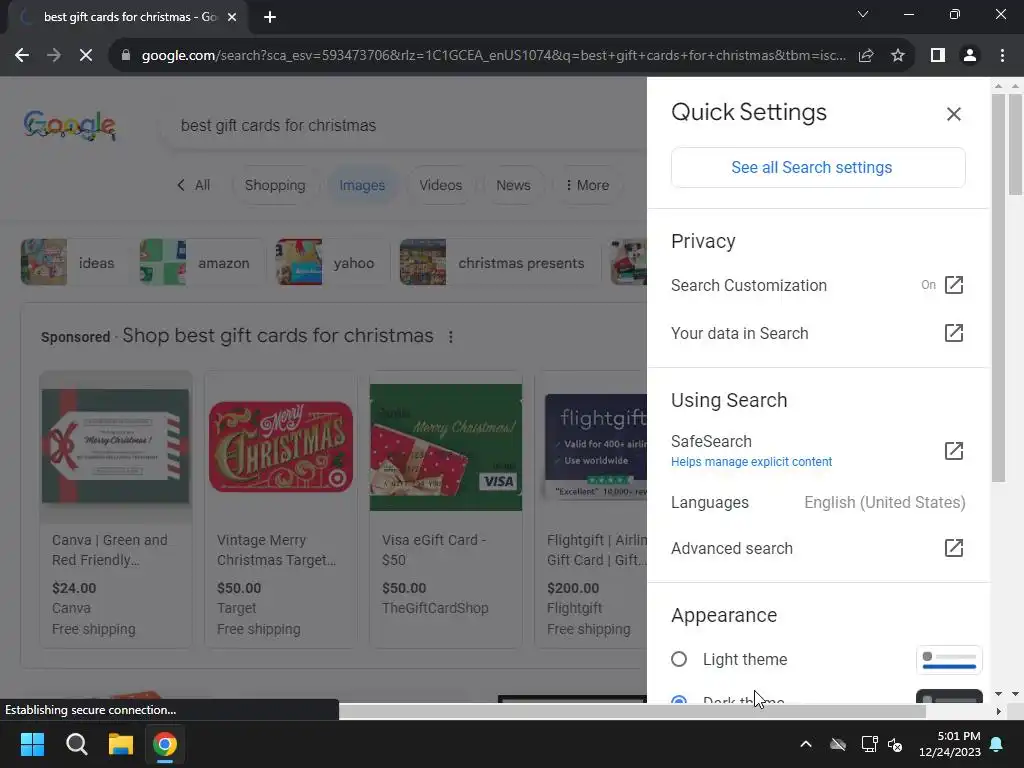Open the network display tray icon
Screen dimensions: 1024x768
(869, 744)
